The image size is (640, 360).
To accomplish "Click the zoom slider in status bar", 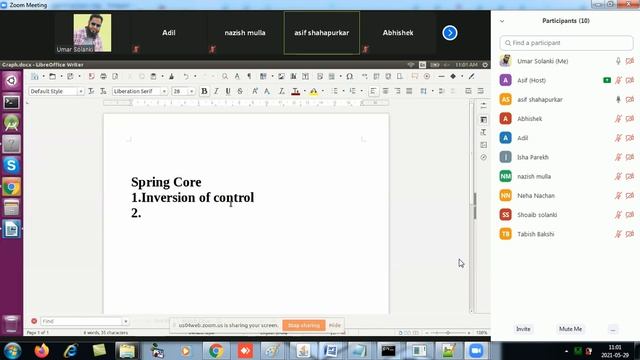I will (x=447, y=333).
